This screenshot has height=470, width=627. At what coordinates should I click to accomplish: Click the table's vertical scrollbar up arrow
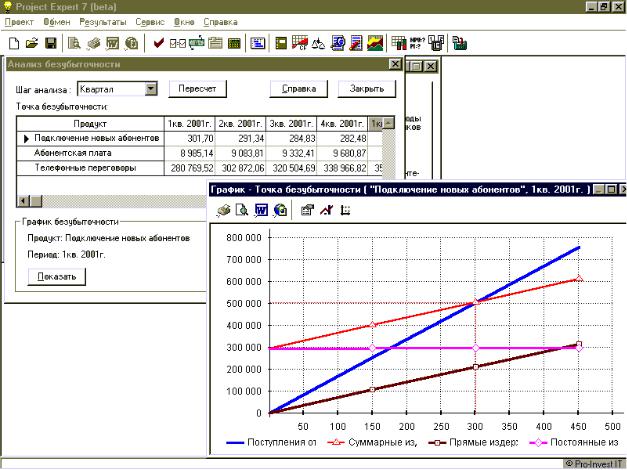(388, 123)
